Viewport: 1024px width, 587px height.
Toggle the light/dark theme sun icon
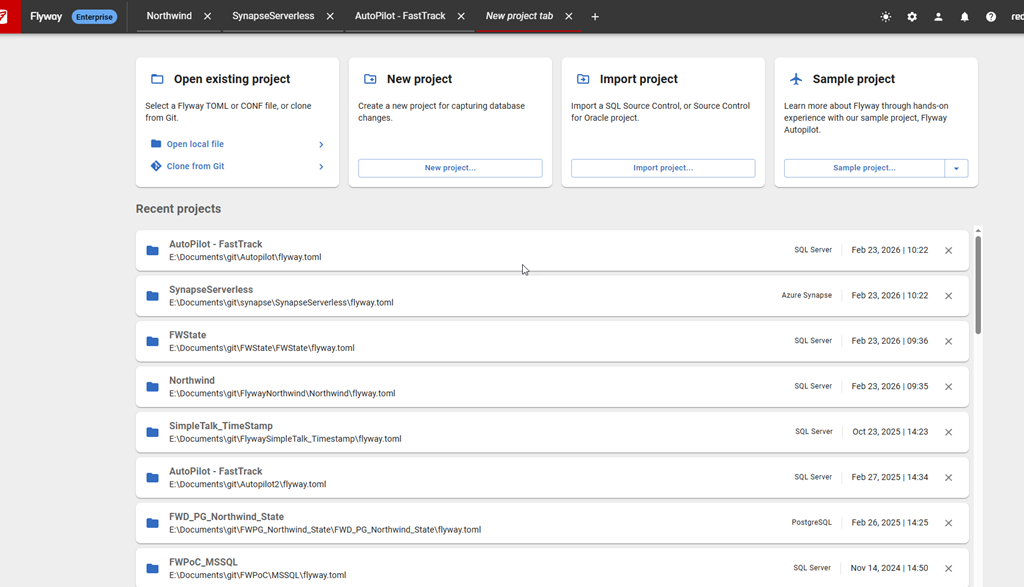tap(885, 17)
